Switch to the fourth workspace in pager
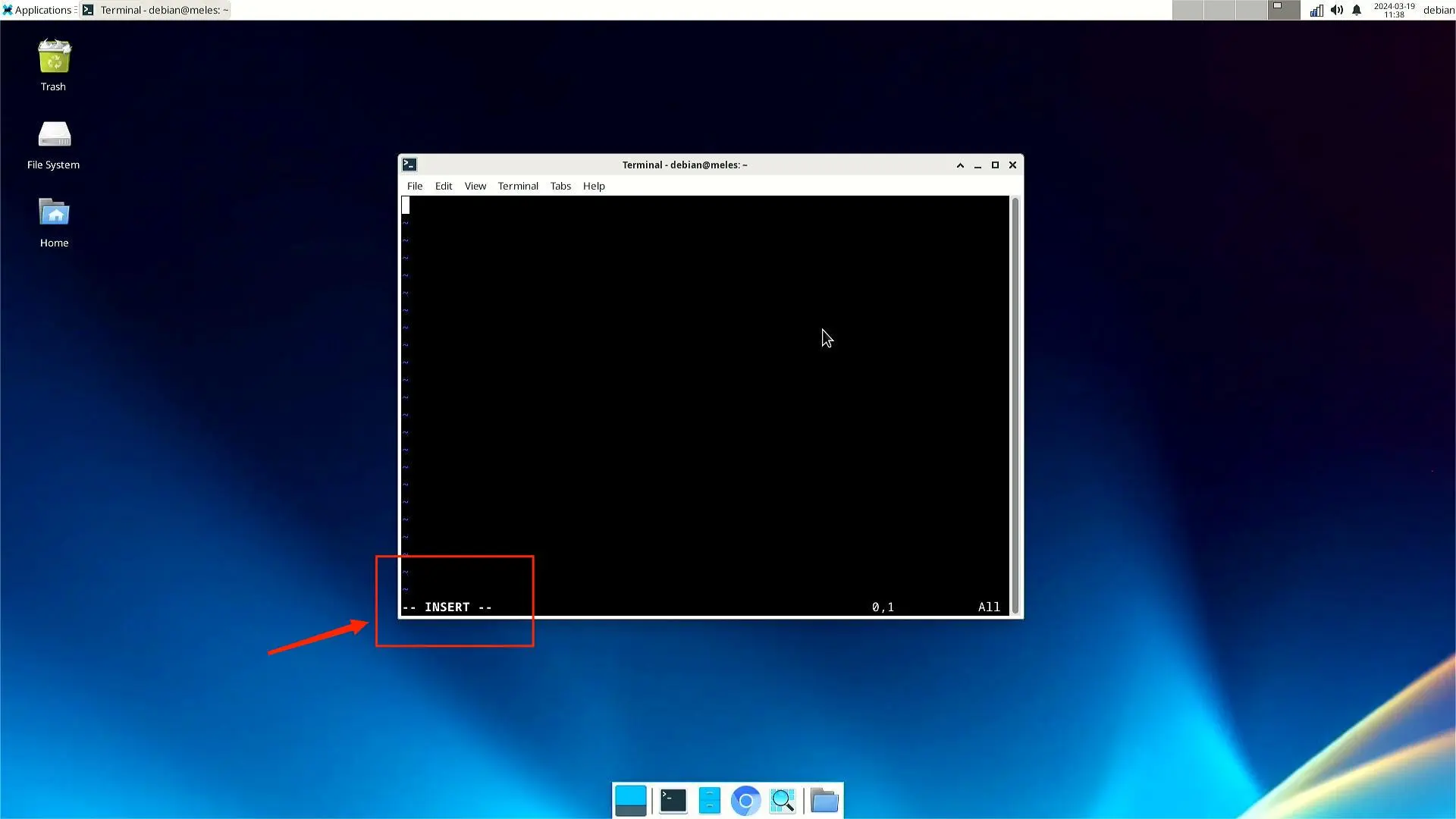 click(1284, 10)
